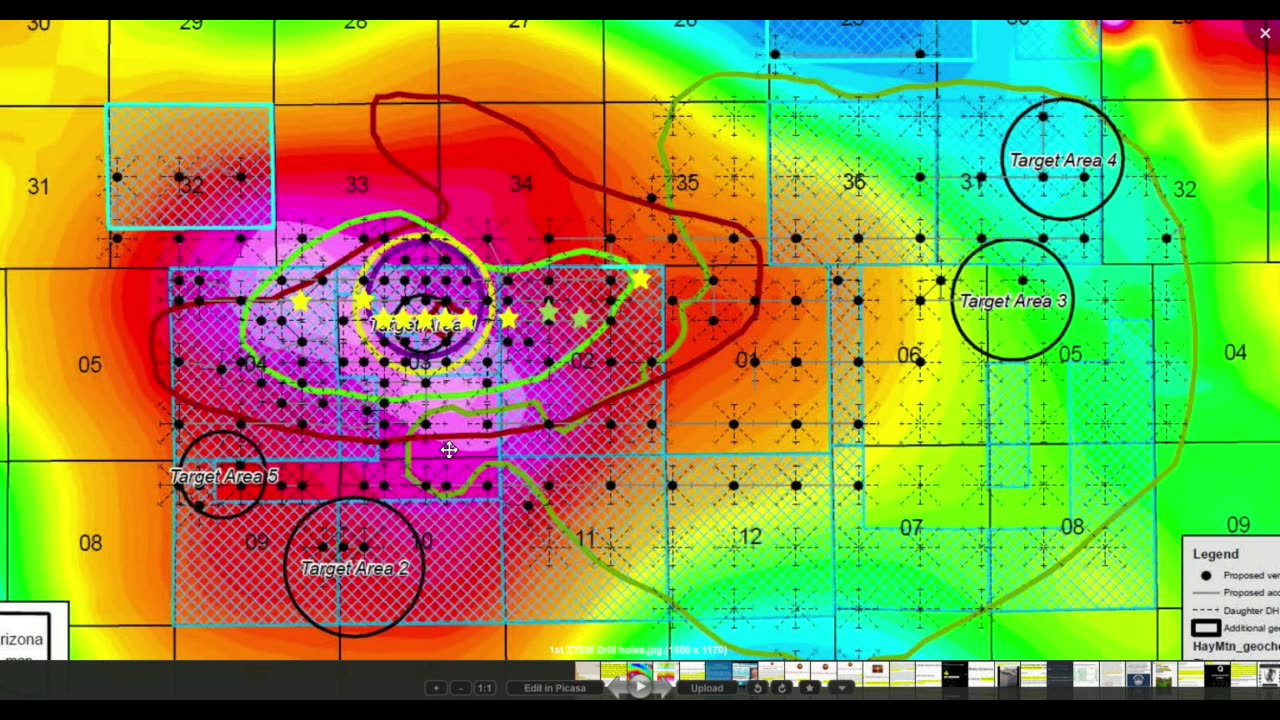
Task: Rotate the image counter-clockwise
Action: [x=758, y=688]
